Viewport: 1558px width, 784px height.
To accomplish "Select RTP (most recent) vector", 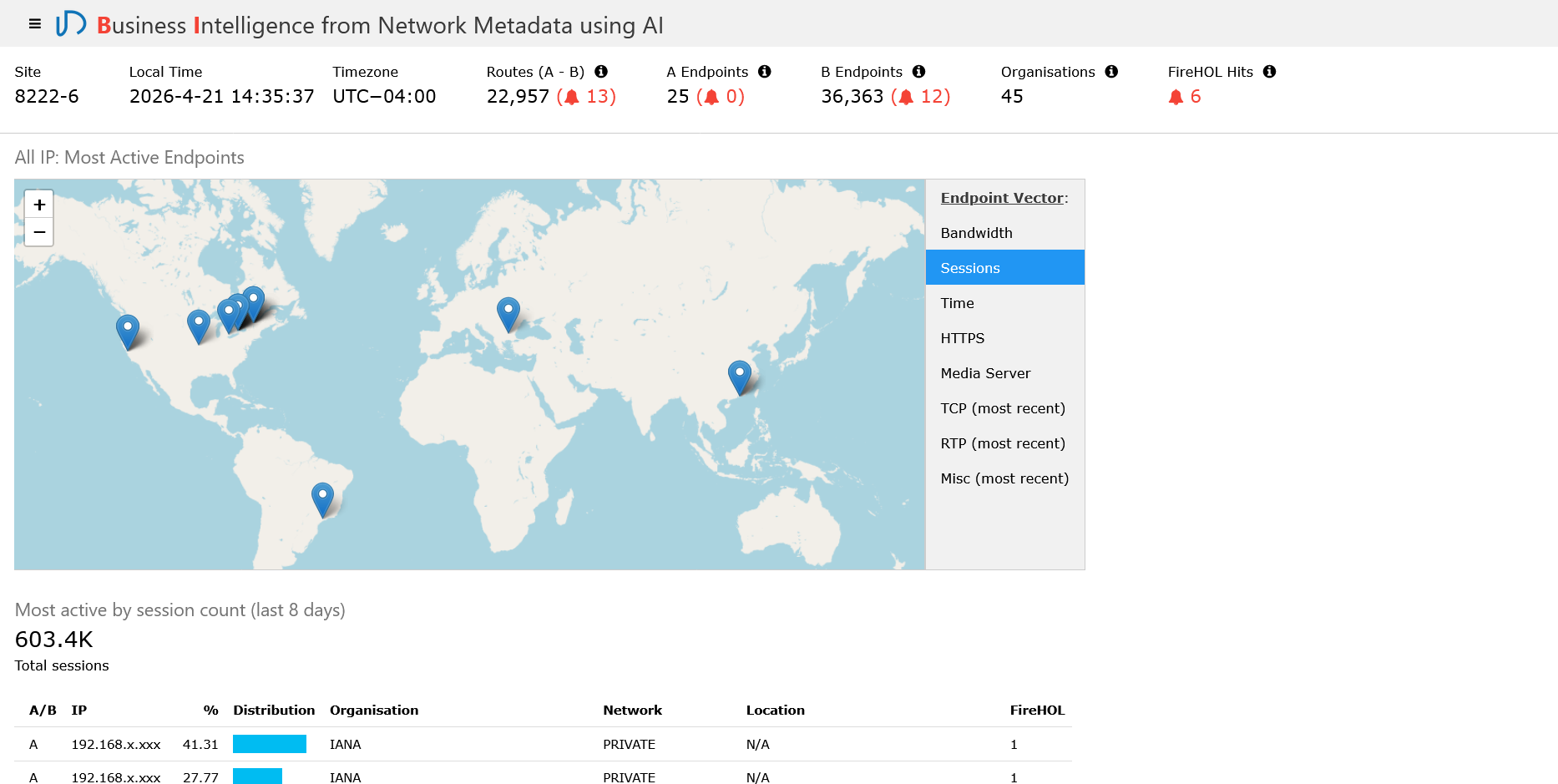I will click(x=1005, y=443).
